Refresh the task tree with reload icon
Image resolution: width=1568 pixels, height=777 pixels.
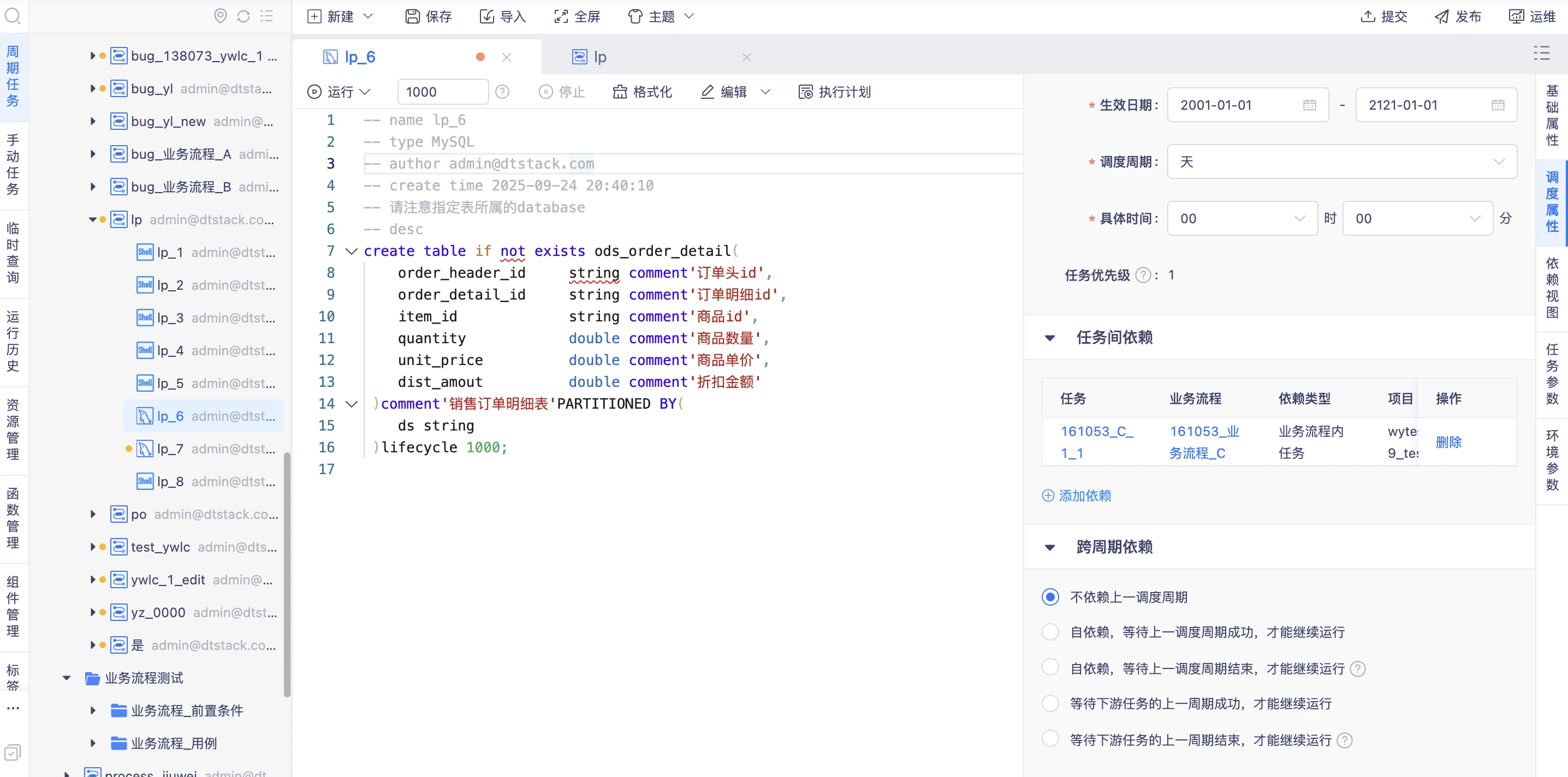243,16
